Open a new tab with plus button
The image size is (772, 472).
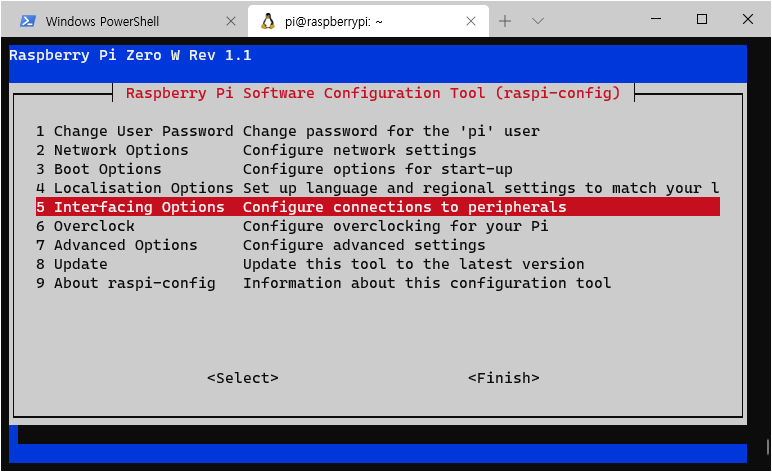click(505, 21)
